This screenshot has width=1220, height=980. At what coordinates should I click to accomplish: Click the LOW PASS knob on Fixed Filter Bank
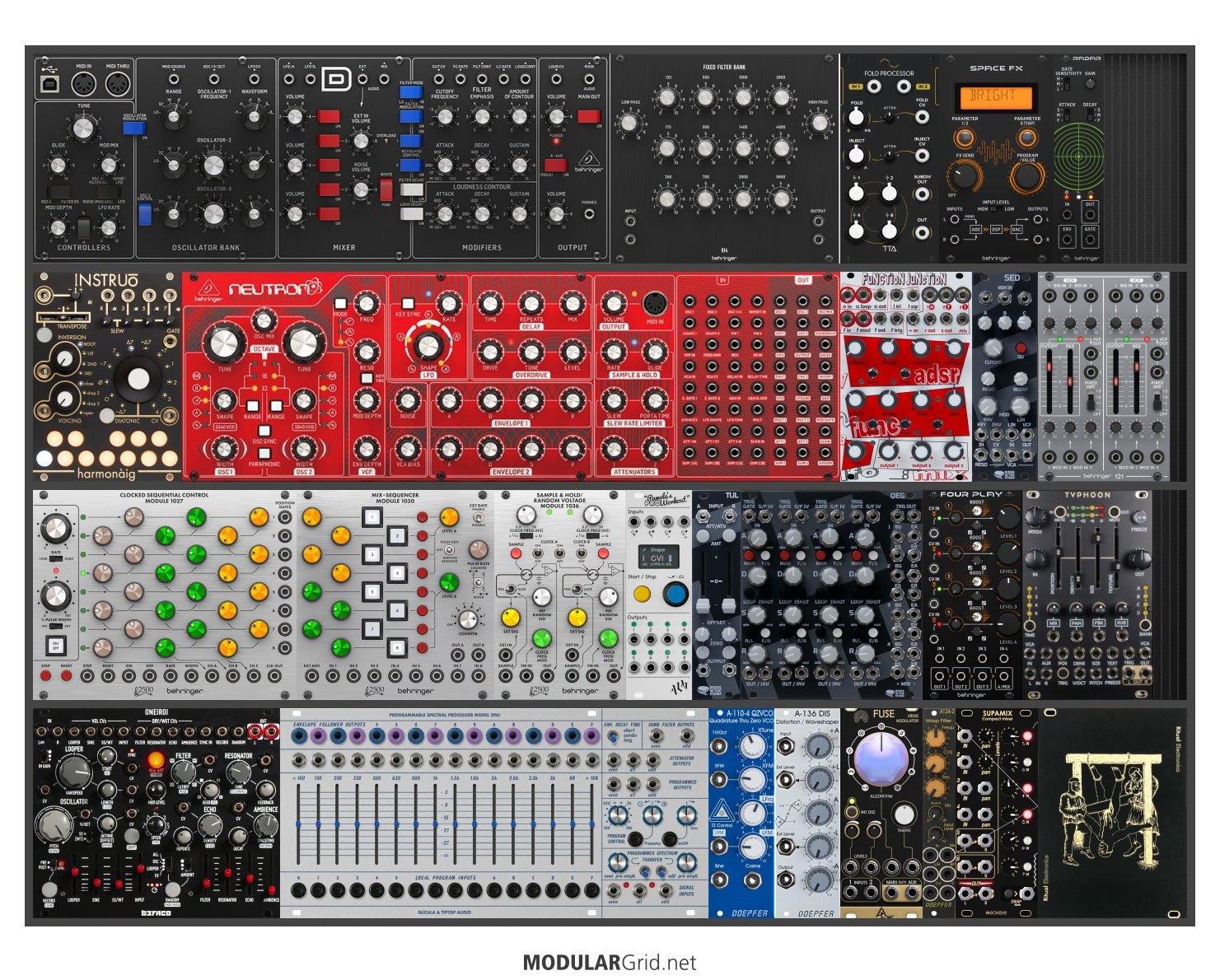point(630,124)
